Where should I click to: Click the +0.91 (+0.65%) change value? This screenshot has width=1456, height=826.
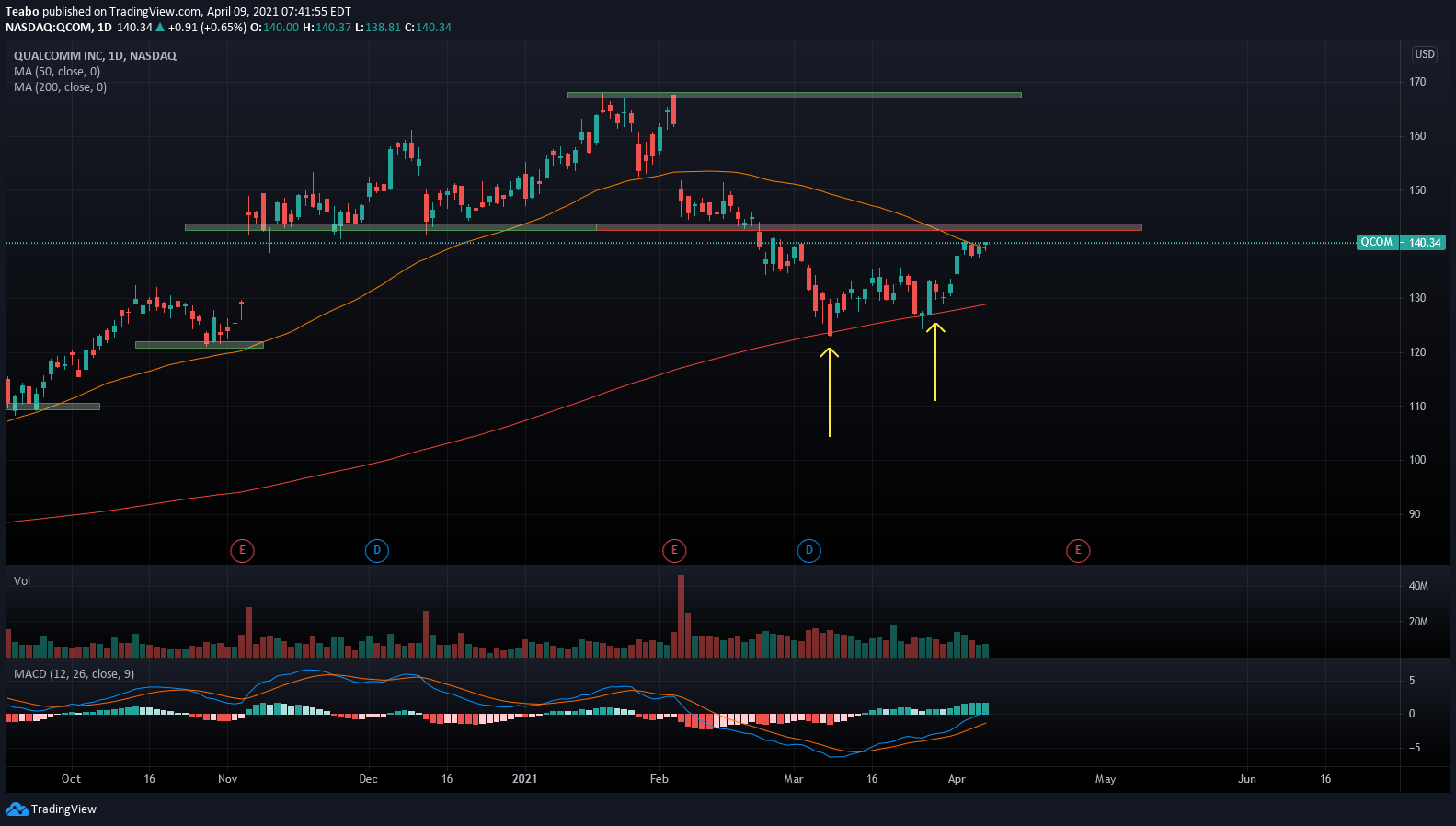tap(207, 28)
